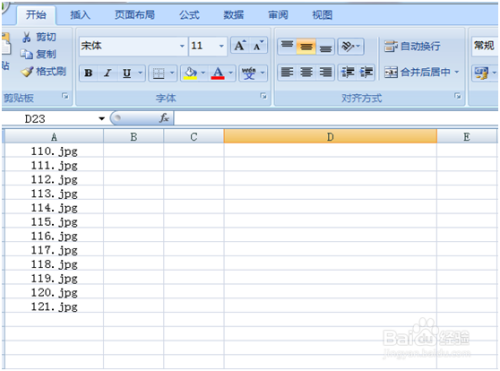Switch to the 插入 ribbon tab
Screen dimensions: 500x371
80,15
